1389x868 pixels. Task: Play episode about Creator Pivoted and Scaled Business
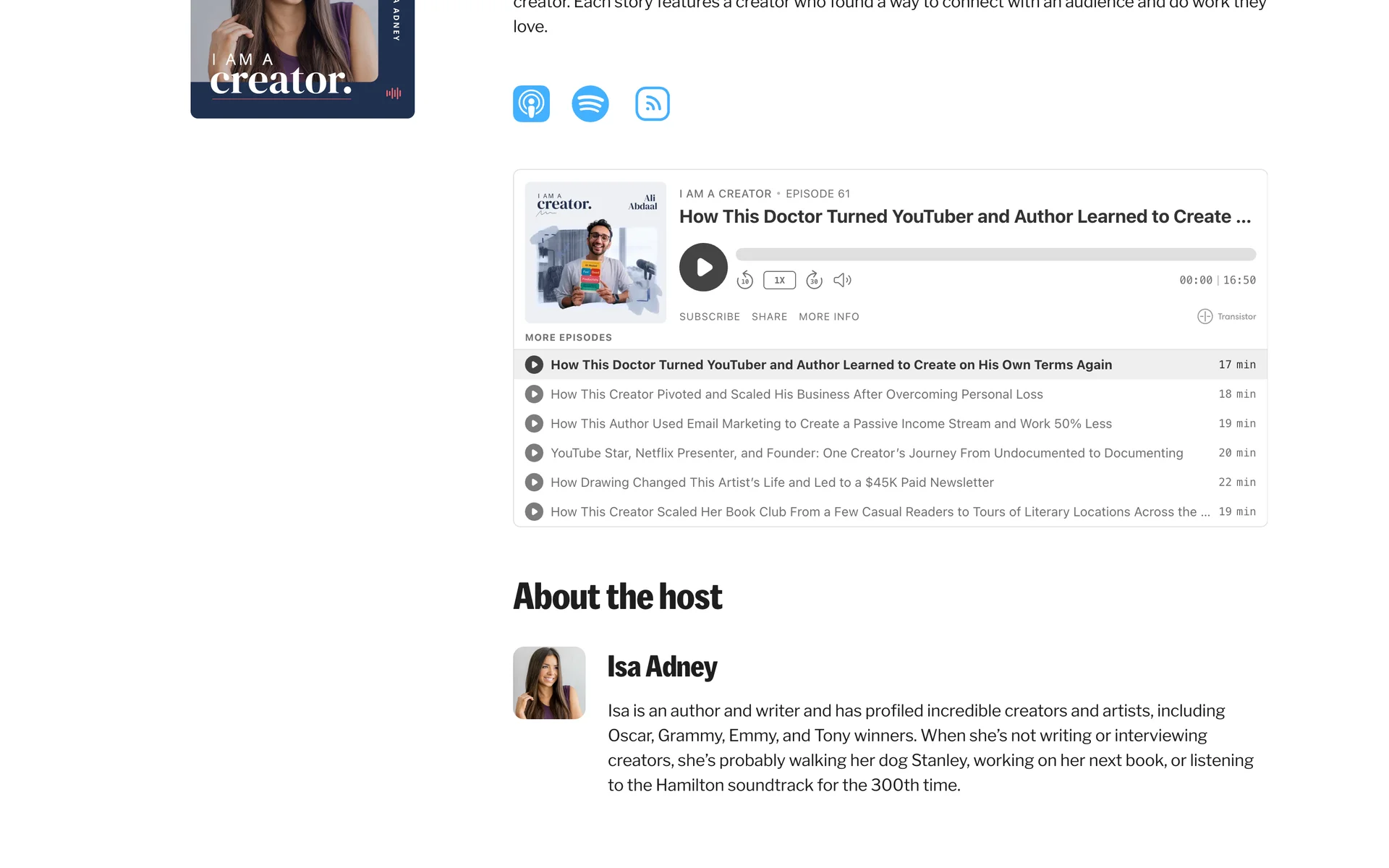(x=796, y=394)
